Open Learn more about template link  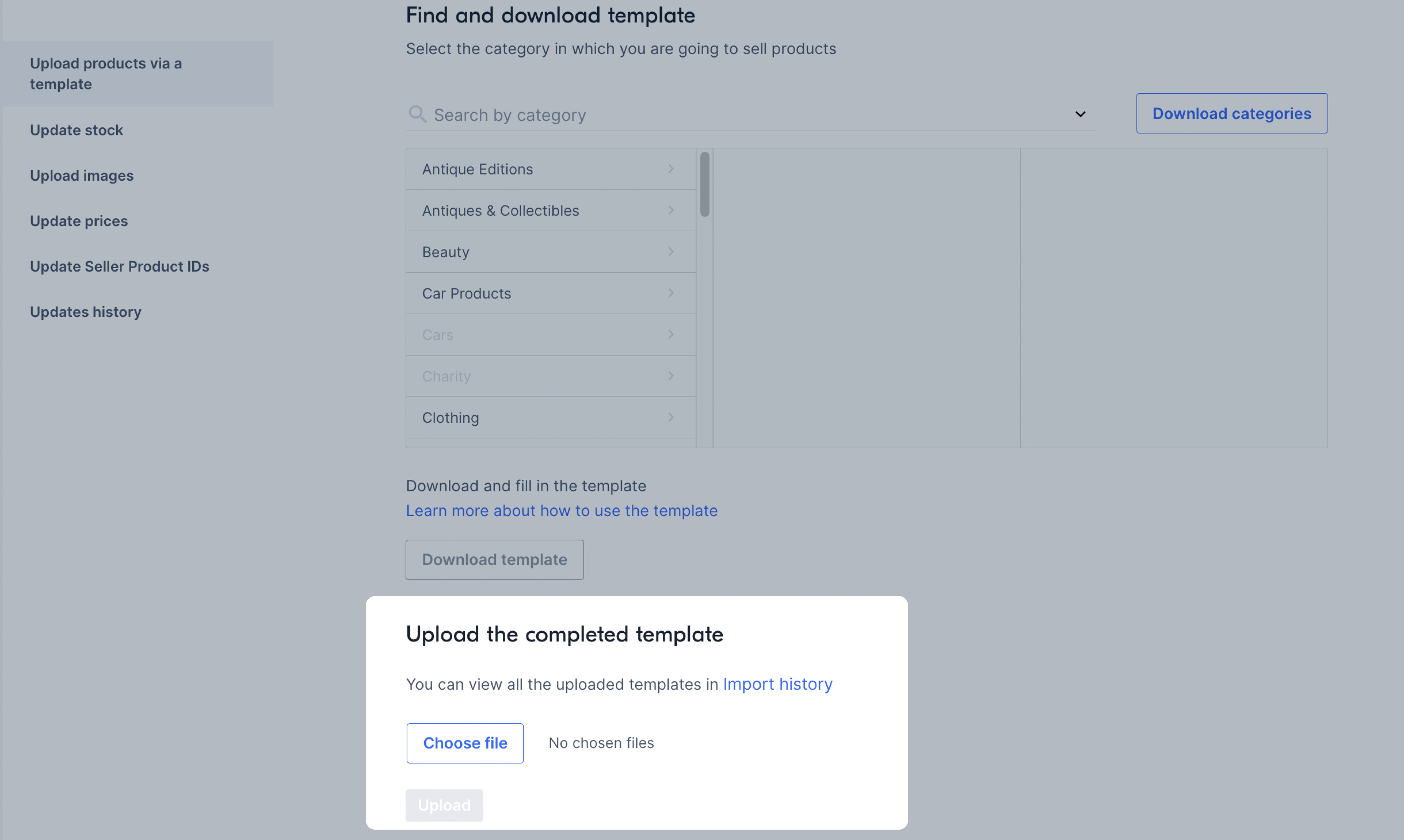click(x=562, y=510)
